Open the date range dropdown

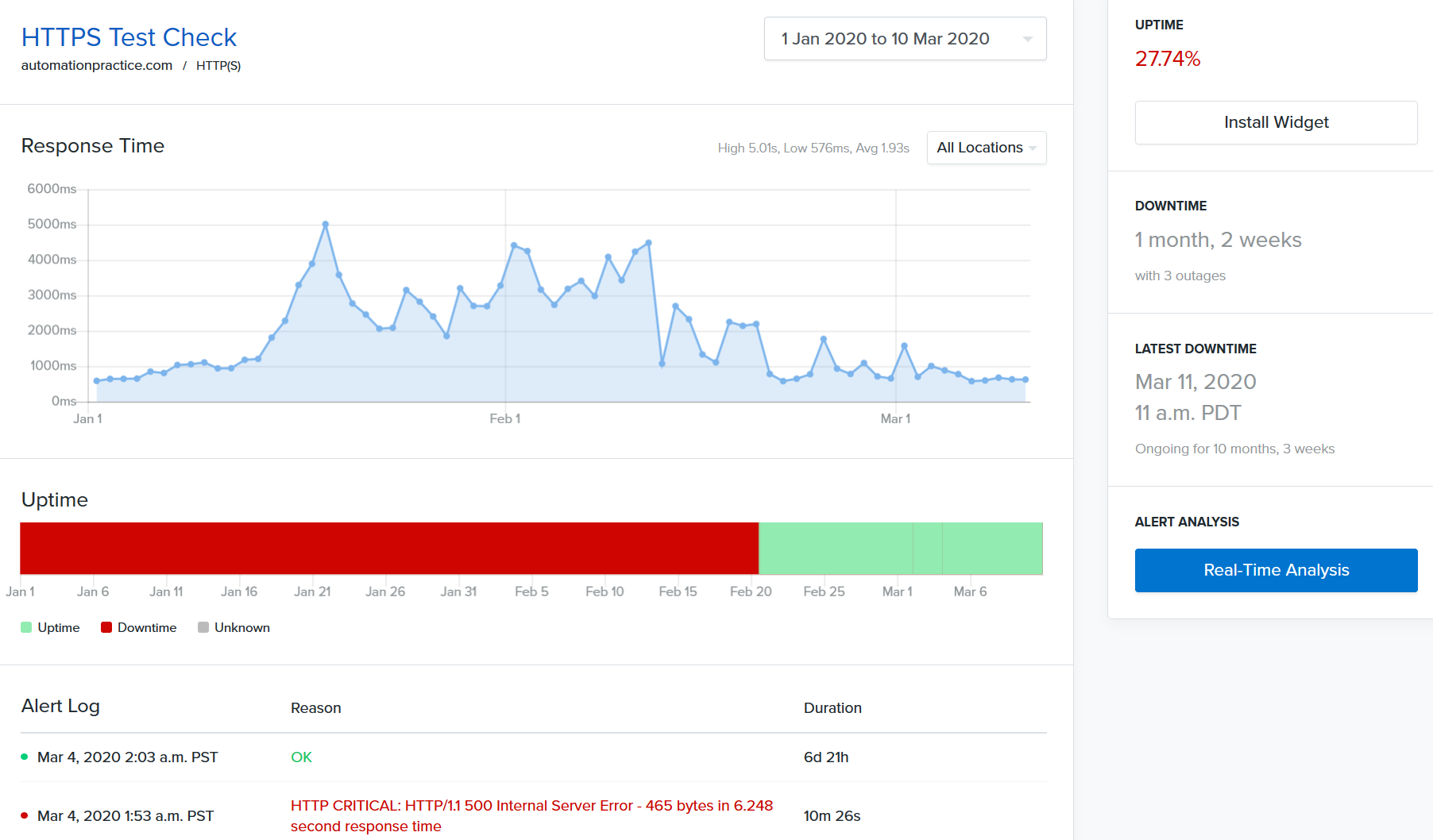click(905, 39)
